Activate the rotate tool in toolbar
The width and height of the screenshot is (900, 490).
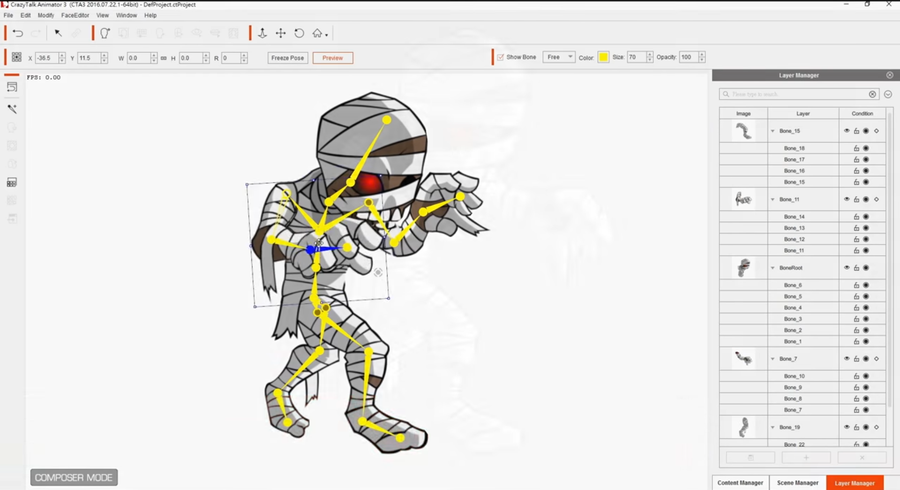pyautogui.click(x=299, y=33)
